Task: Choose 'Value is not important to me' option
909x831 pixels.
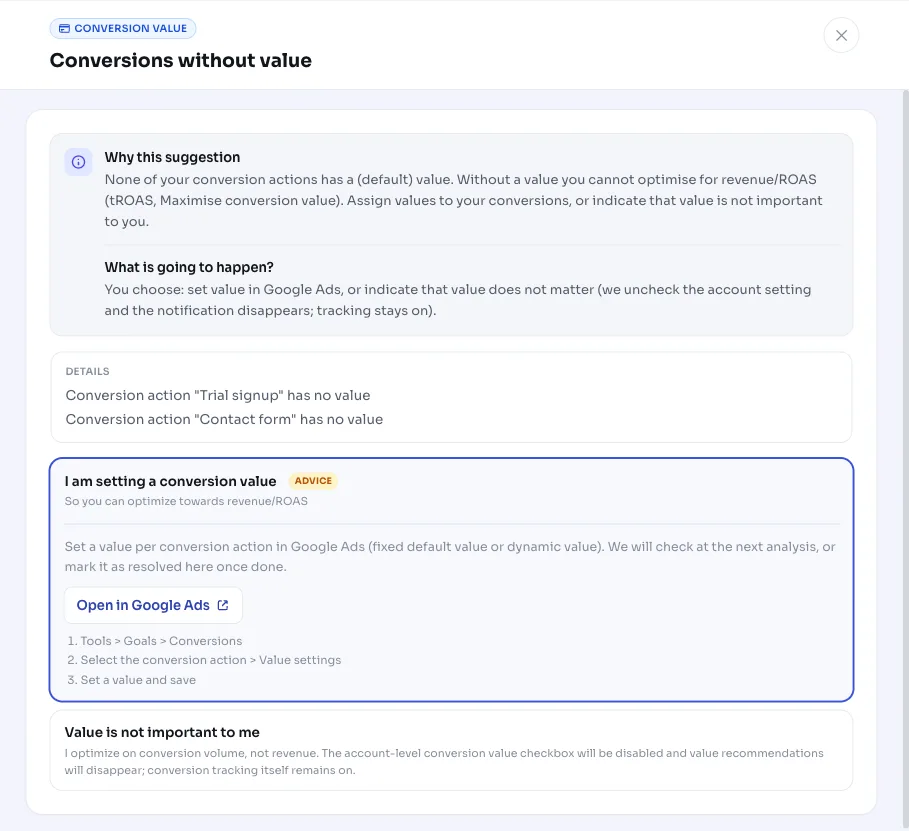Action: (x=451, y=750)
